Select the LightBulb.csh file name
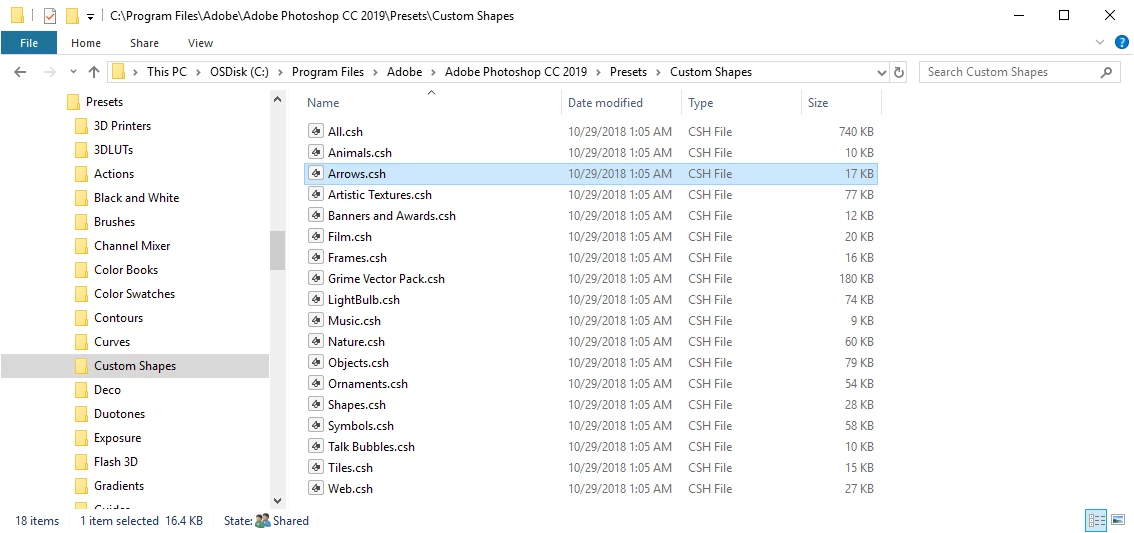 [363, 299]
